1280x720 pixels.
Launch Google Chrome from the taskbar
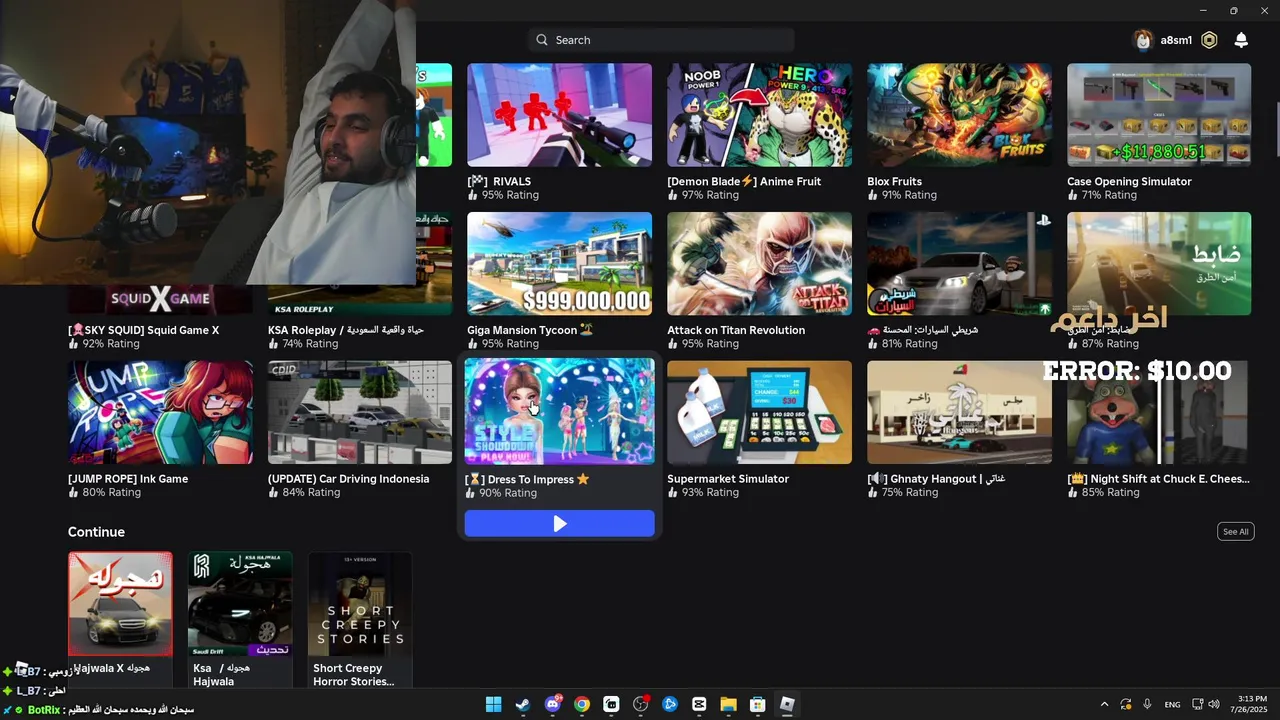582,704
